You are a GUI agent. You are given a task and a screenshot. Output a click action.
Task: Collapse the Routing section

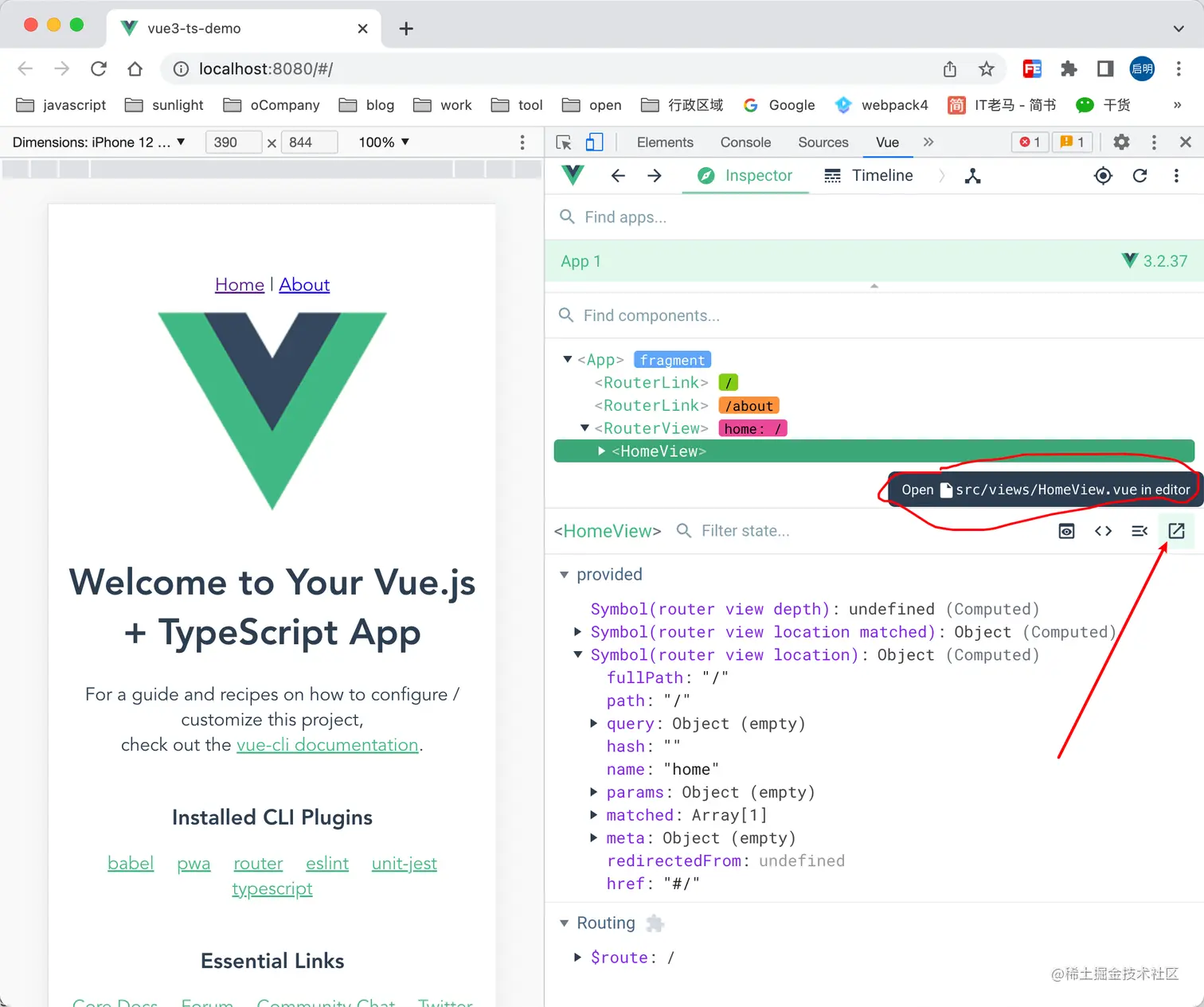coord(565,923)
